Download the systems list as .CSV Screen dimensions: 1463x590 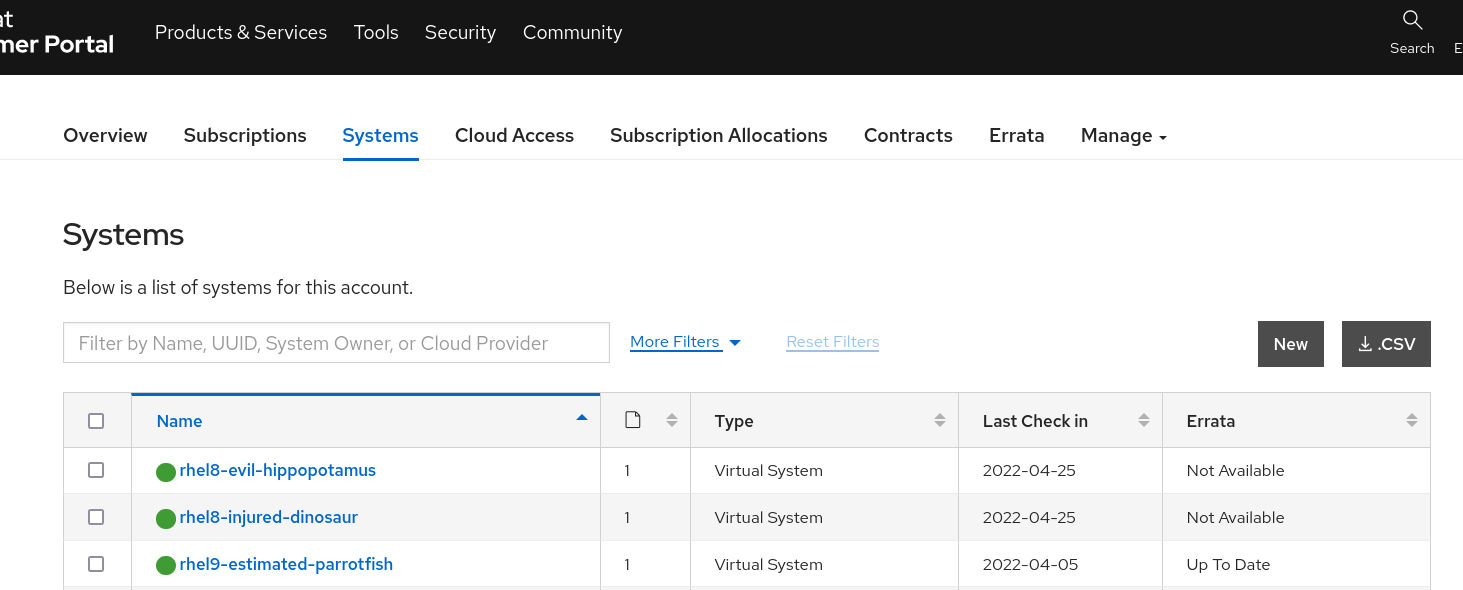[x=1386, y=344]
